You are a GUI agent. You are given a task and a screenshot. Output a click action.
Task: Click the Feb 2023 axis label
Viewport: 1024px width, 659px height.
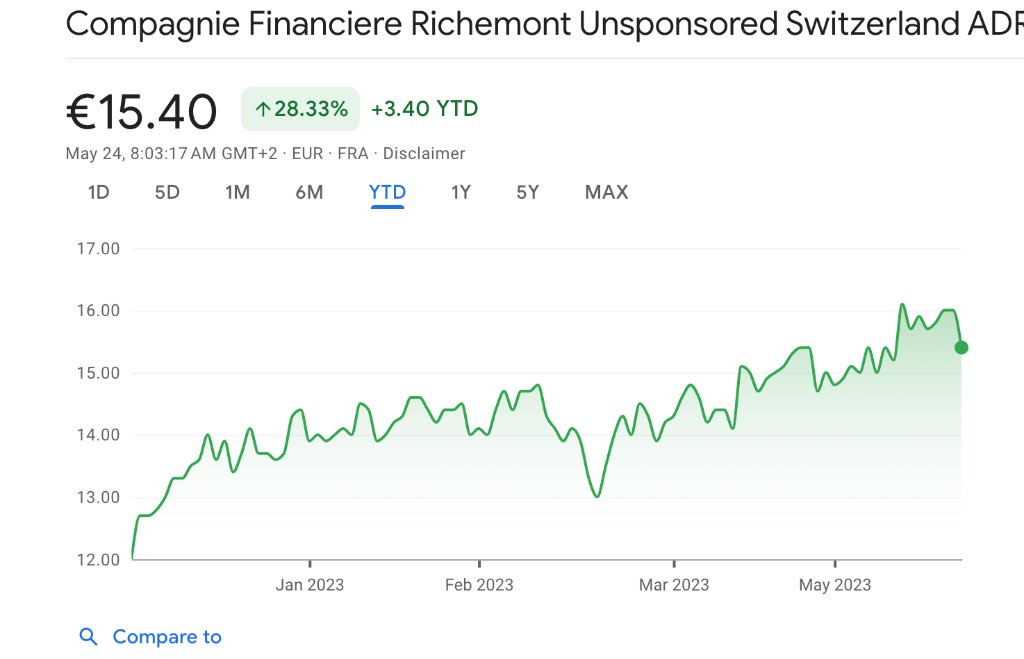coord(479,585)
